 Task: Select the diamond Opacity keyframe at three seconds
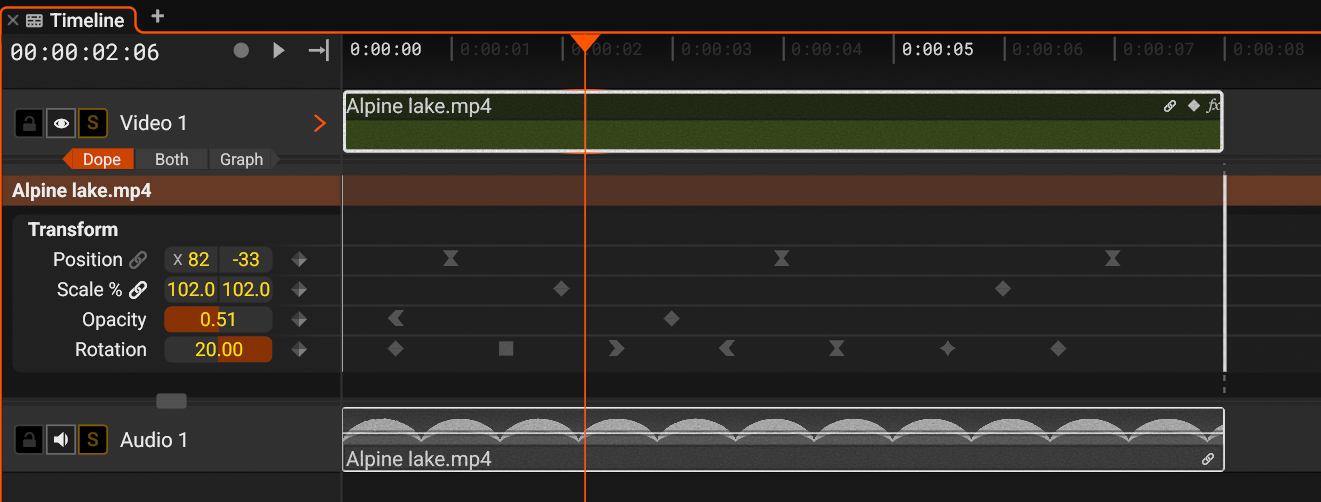point(672,319)
